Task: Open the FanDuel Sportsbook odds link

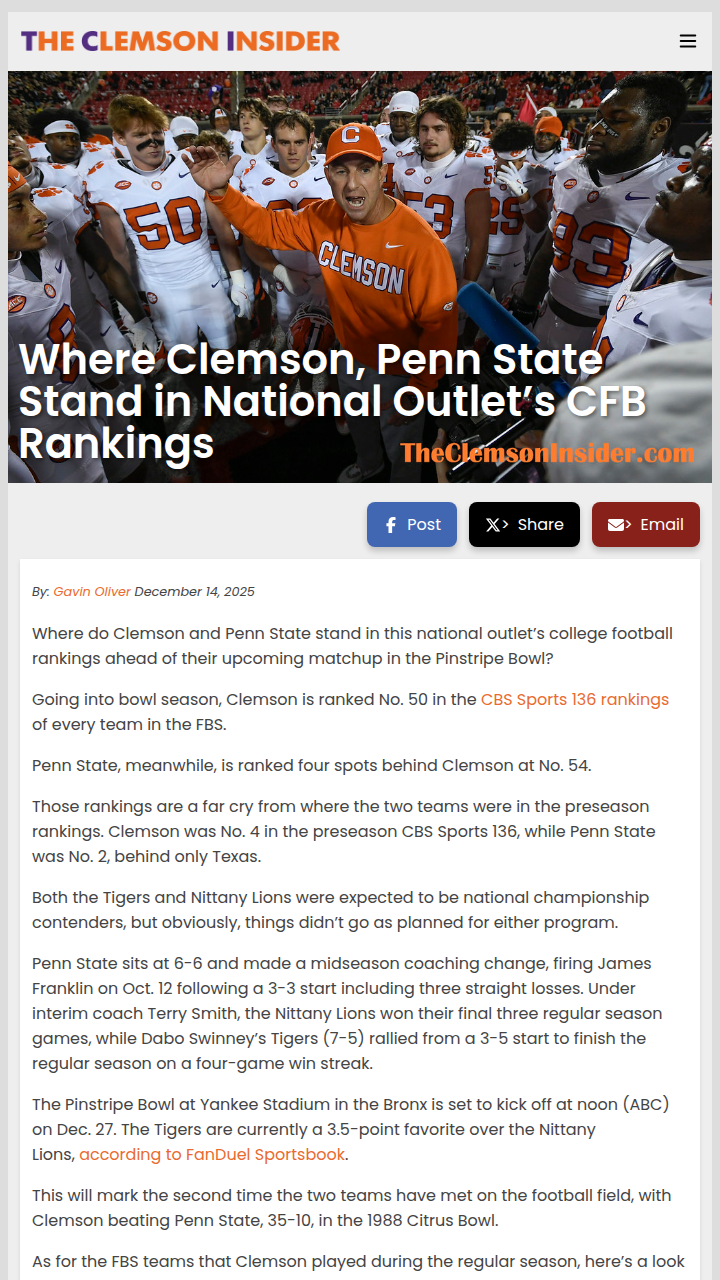Action: [212, 1154]
